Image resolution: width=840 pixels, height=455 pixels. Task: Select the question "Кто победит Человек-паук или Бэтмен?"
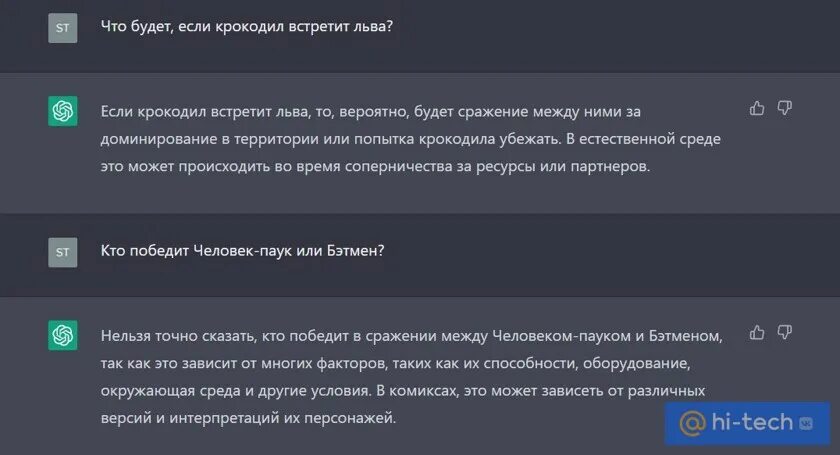point(243,251)
